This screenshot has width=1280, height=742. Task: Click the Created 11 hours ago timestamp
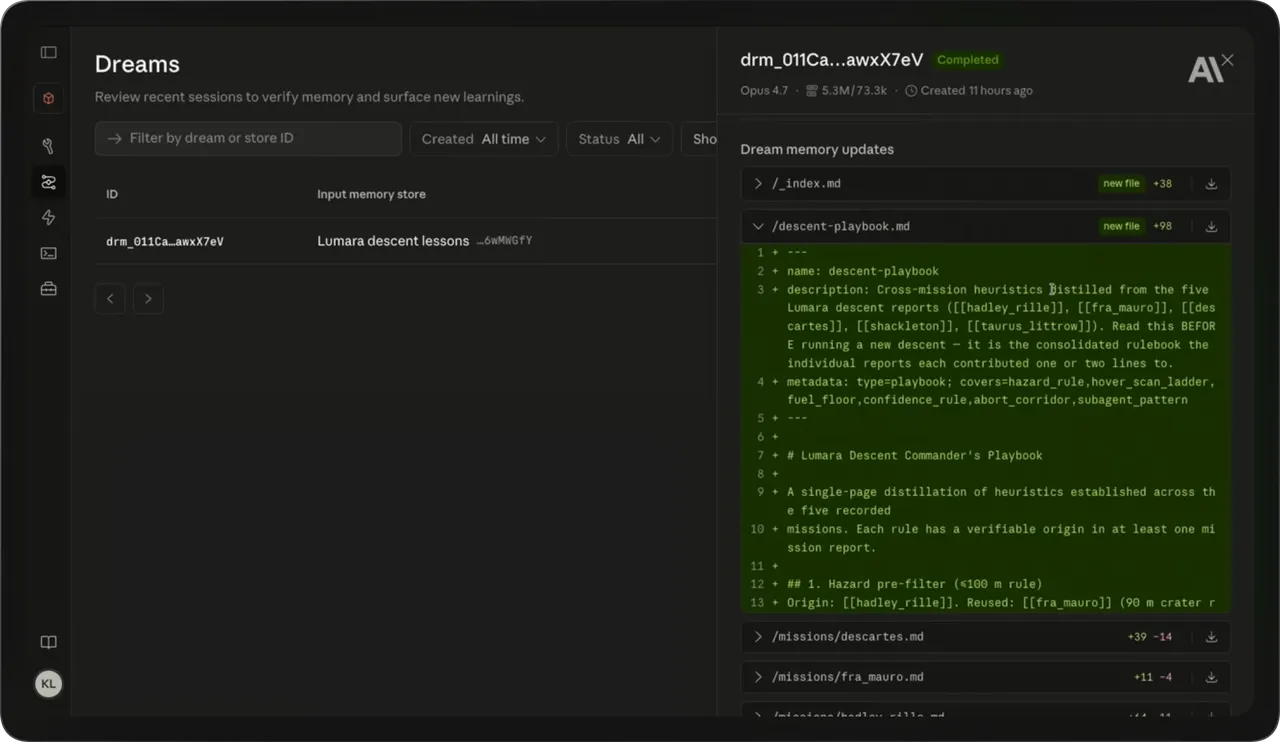[x=969, y=91]
